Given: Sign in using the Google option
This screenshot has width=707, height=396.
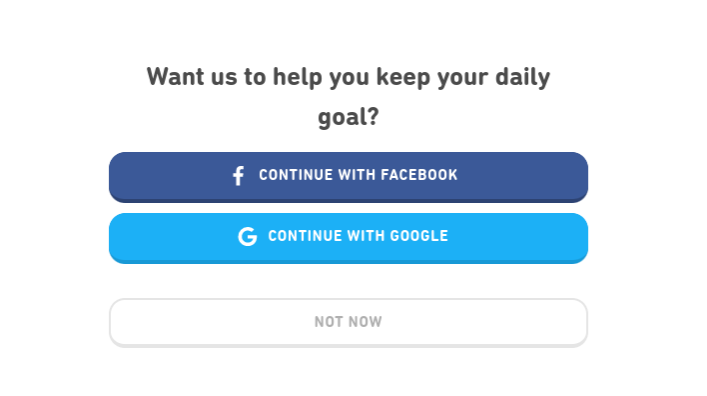Looking at the screenshot, I should click(x=348, y=238).
